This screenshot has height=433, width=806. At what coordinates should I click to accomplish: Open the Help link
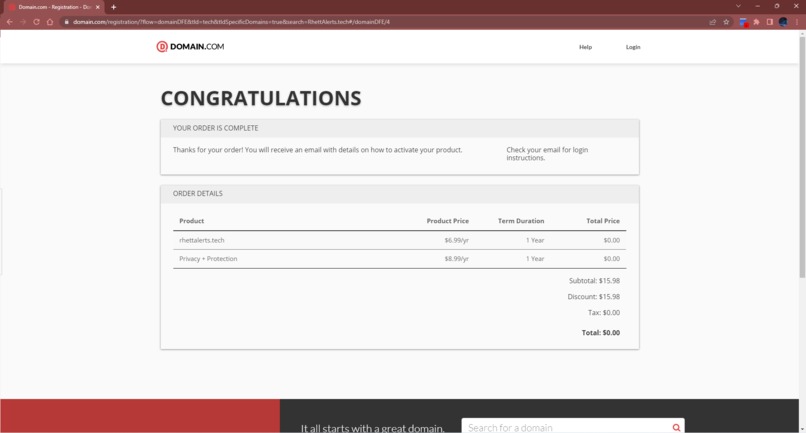tap(585, 47)
